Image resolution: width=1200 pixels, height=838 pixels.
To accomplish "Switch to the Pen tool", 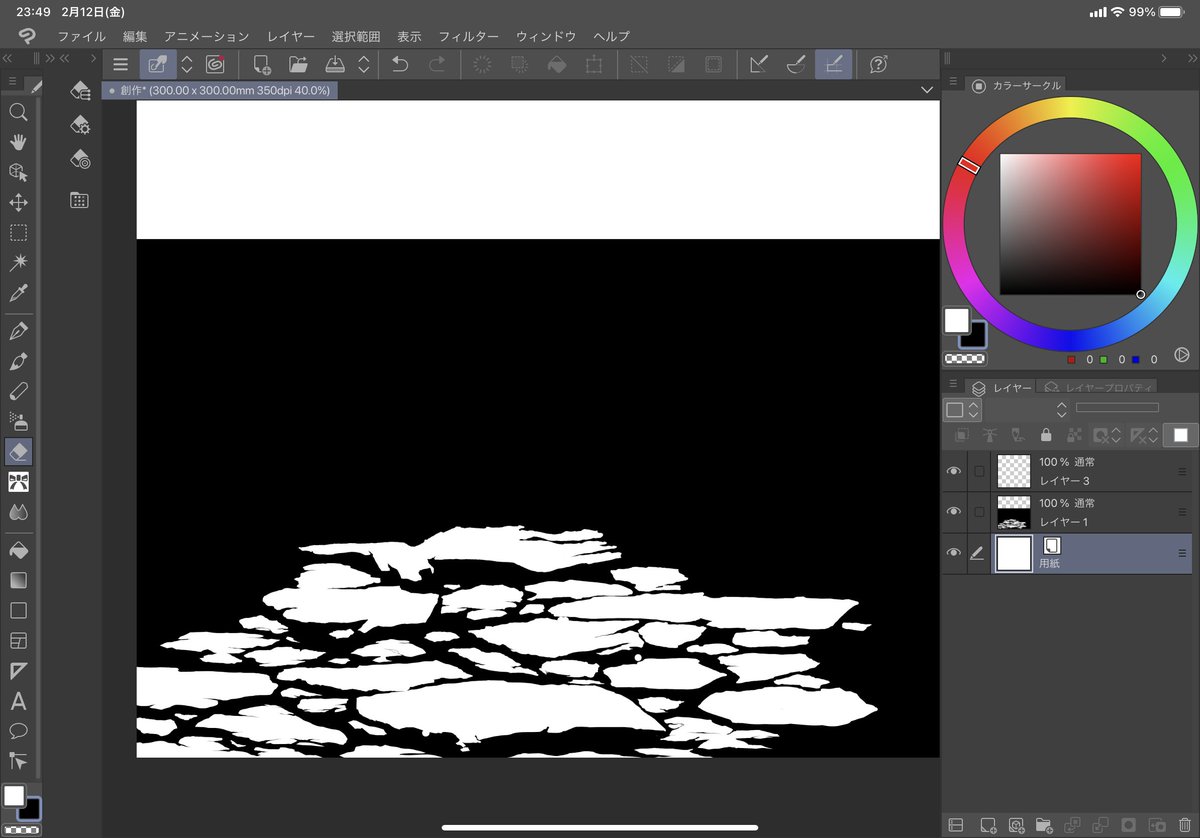I will pos(18,330).
